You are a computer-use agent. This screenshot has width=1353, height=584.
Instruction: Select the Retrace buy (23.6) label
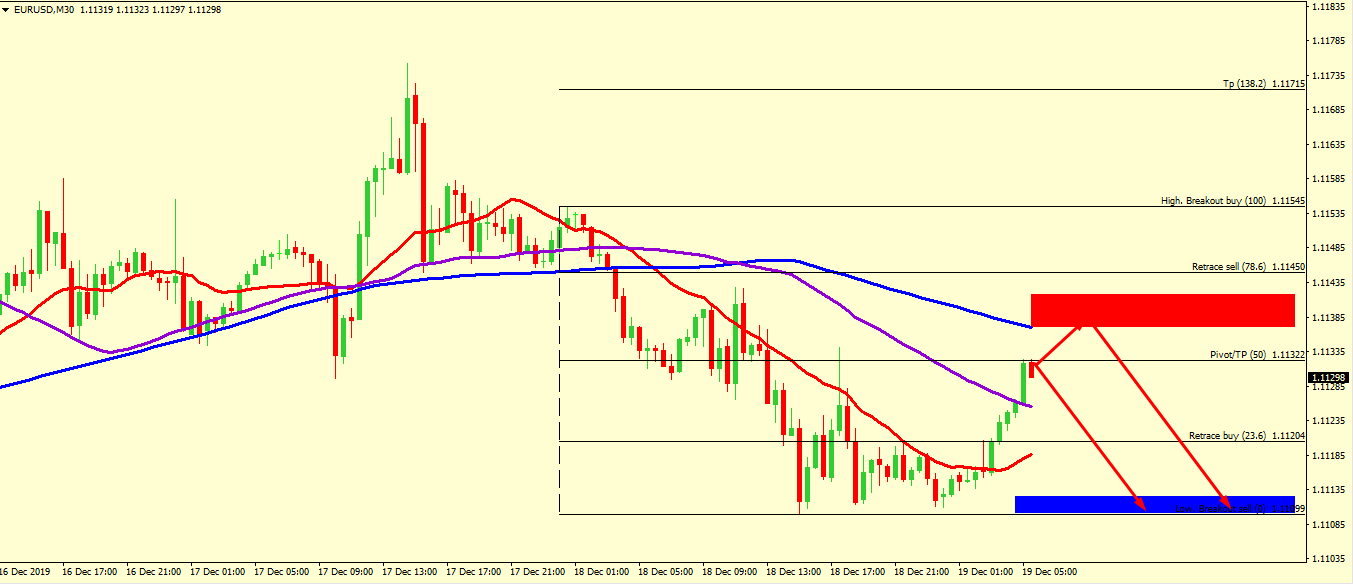[x=1246, y=436]
